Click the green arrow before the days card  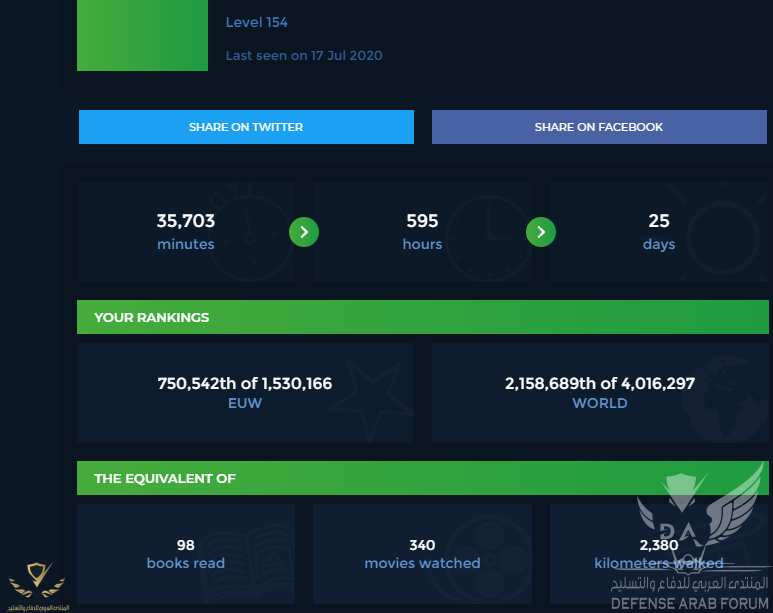(x=541, y=233)
